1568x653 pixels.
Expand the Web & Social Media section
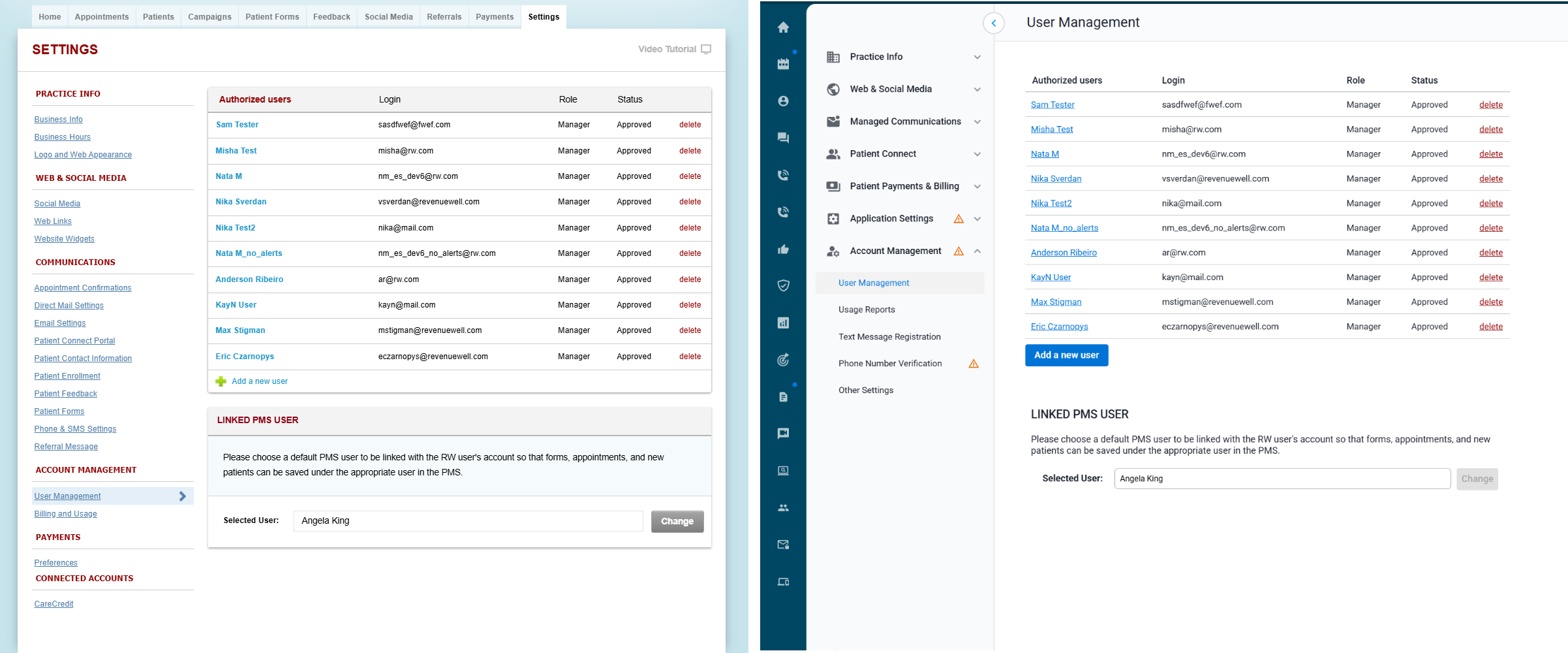pyautogui.click(x=977, y=89)
